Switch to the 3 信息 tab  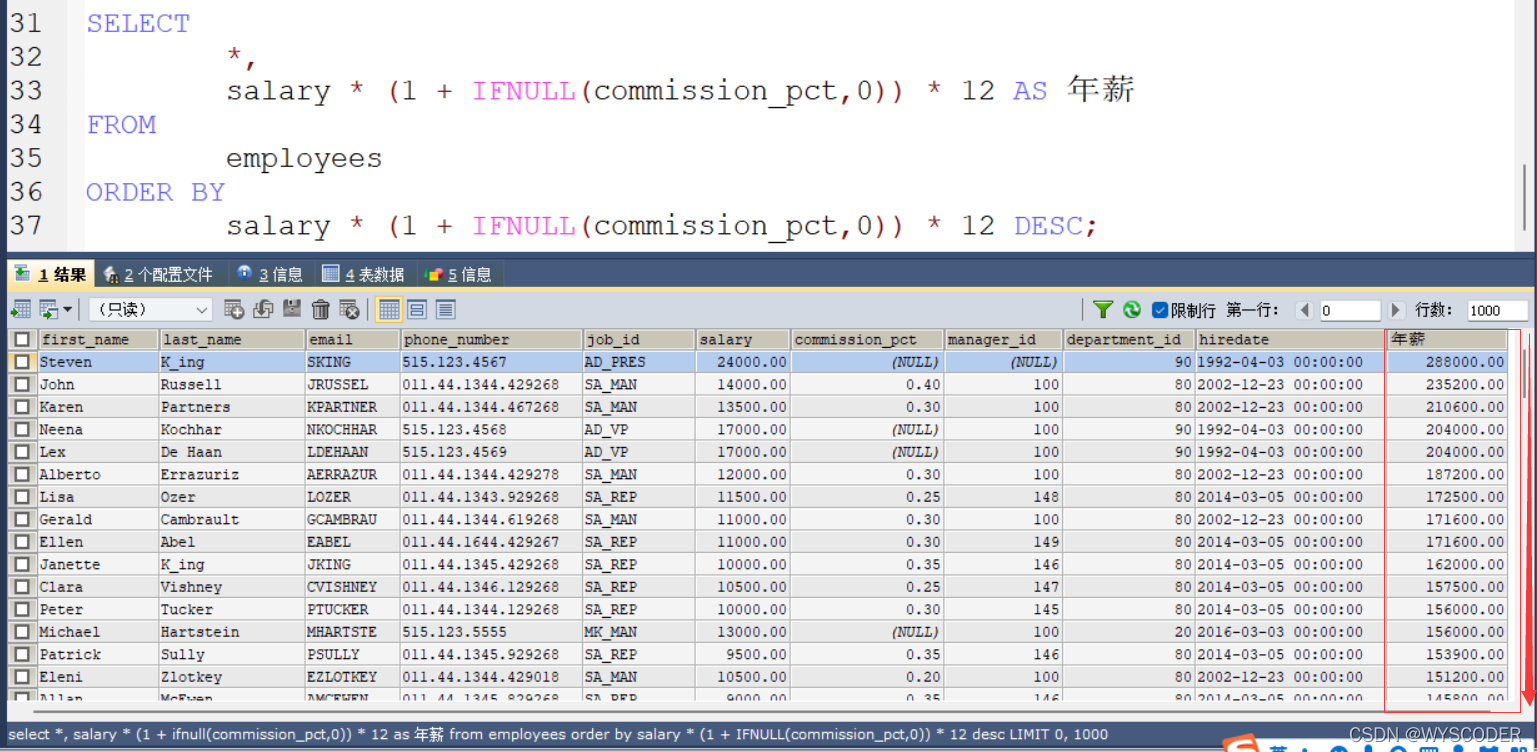(270, 274)
